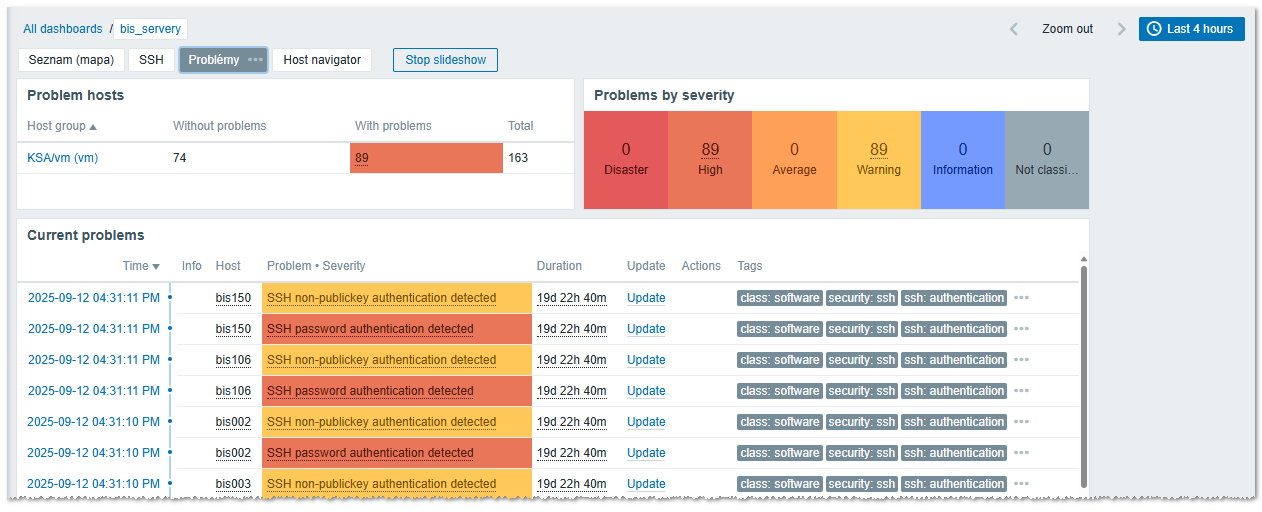This screenshot has width=1262, height=512.
Task: Switch to the SSH dashboard tab
Action: (151, 60)
